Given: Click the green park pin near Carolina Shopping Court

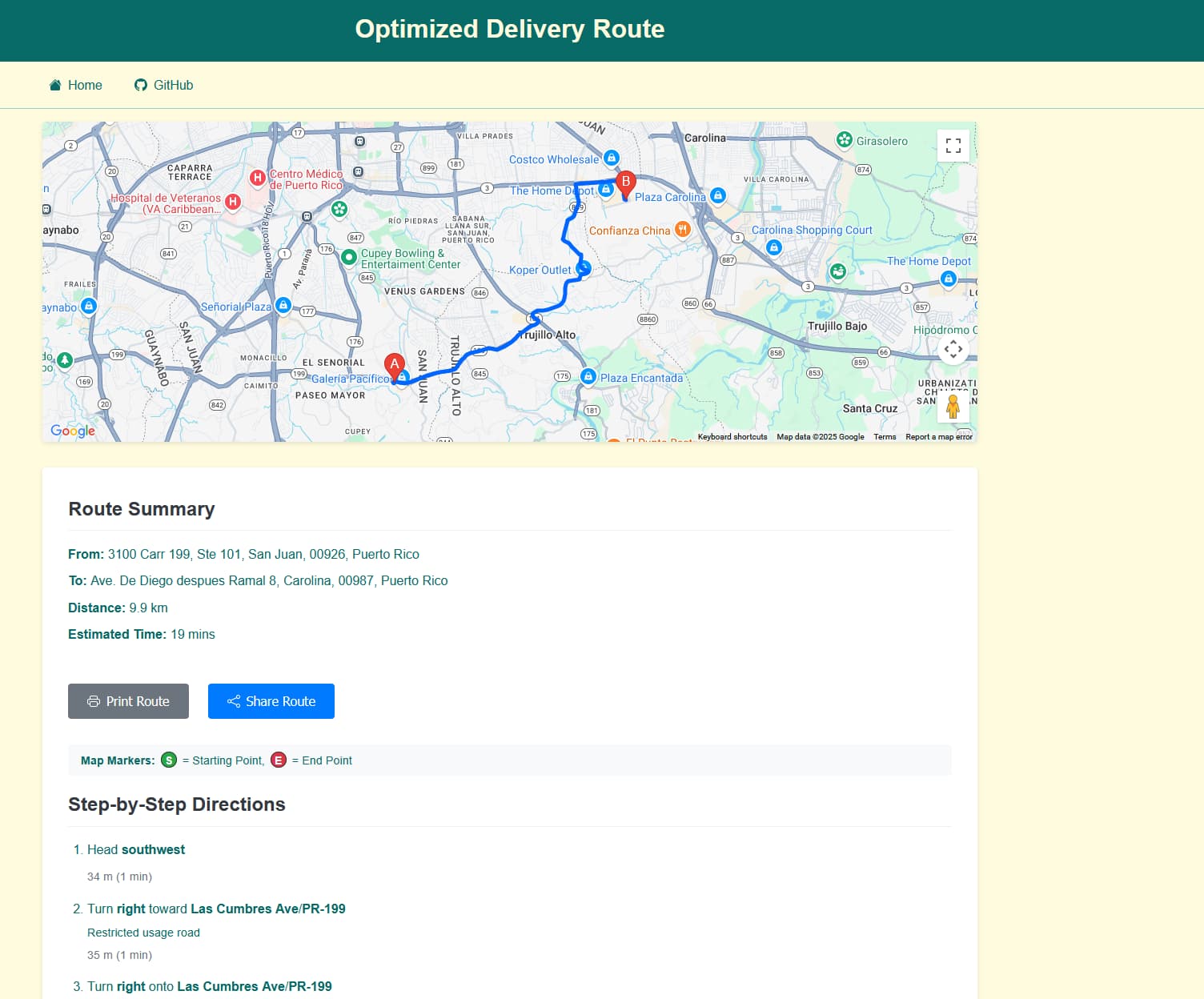Looking at the screenshot, I should [x=838, y=271].
